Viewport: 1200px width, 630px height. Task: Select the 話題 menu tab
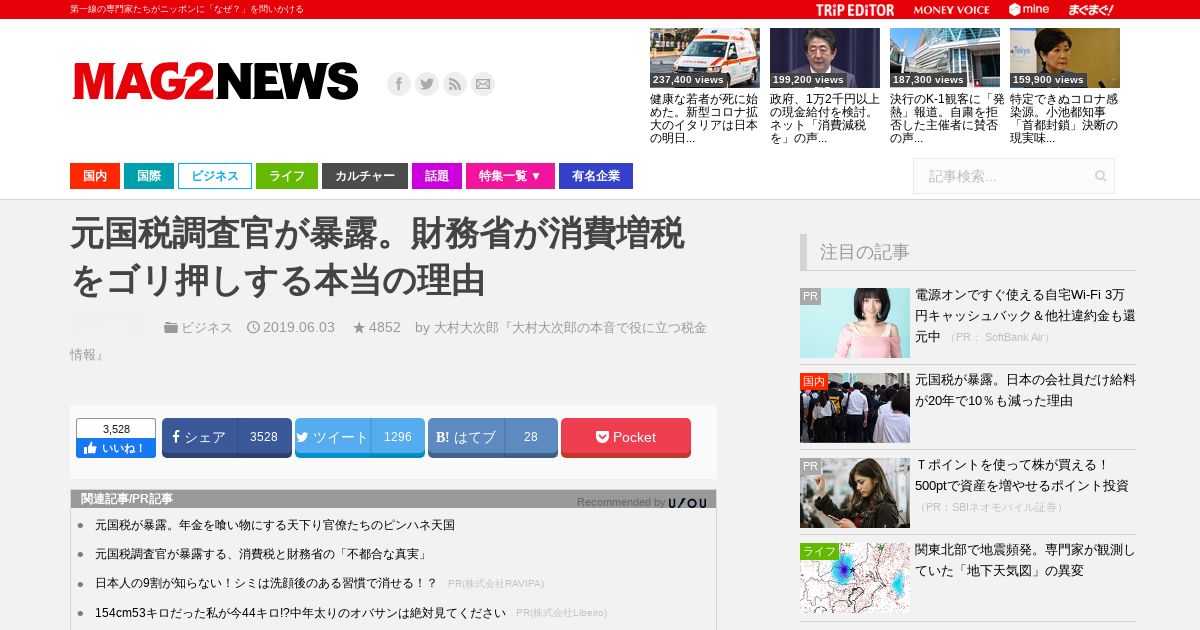click(437, 176)
